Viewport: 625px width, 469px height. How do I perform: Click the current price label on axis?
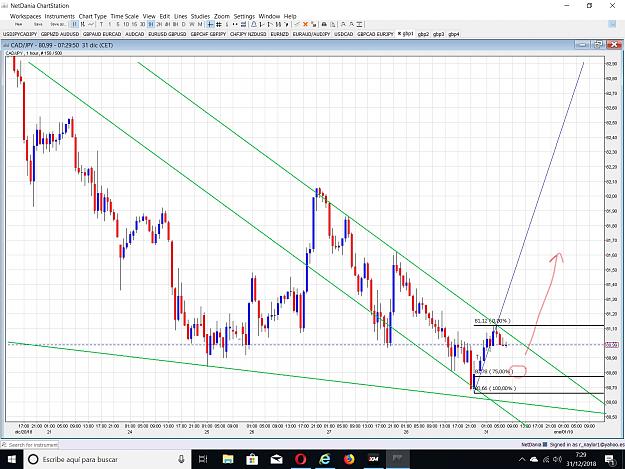tap(612, 345)
